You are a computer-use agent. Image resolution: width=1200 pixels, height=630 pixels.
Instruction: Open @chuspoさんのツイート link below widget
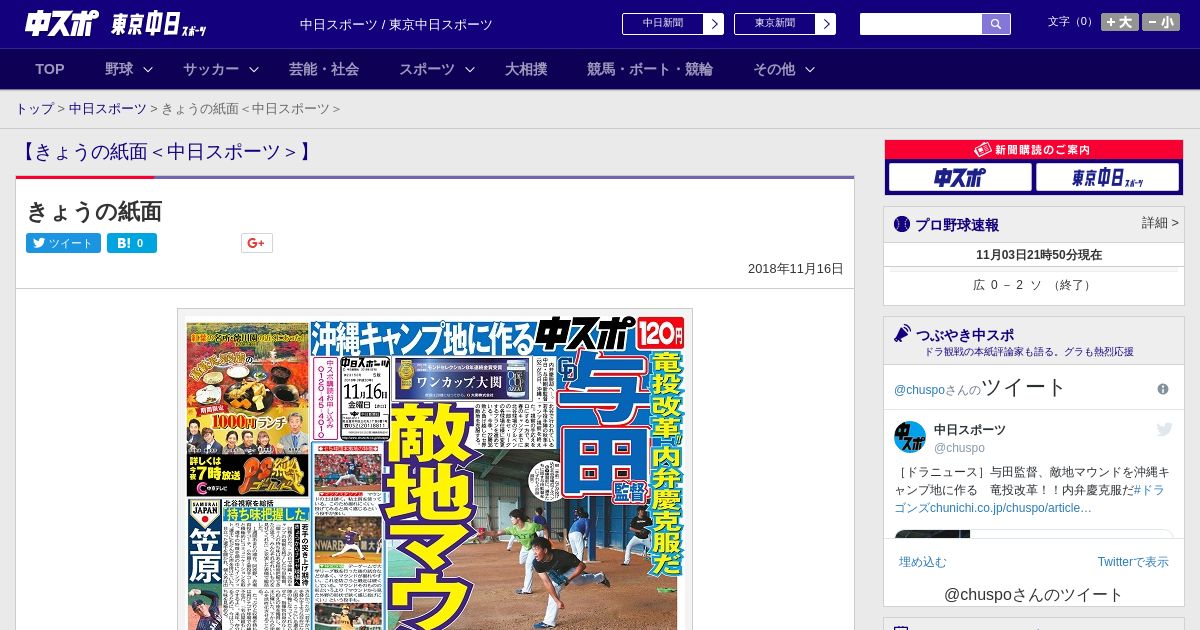[1034, 595]
